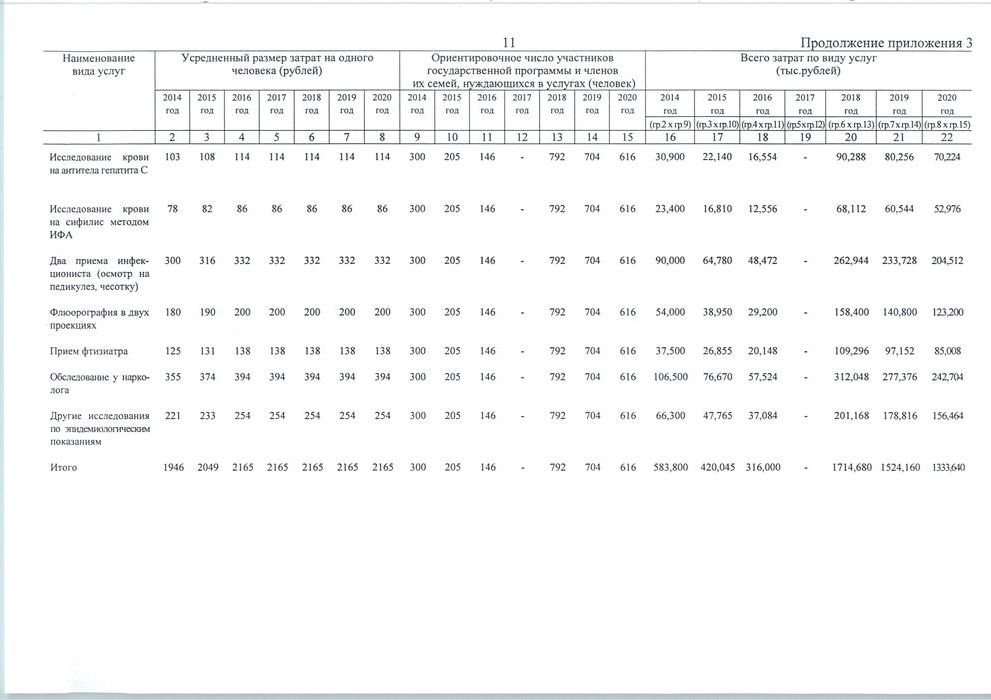The height and width of the screenshot is (700, 991).
Task: Click the value 109,296
Action: (851, 351)
